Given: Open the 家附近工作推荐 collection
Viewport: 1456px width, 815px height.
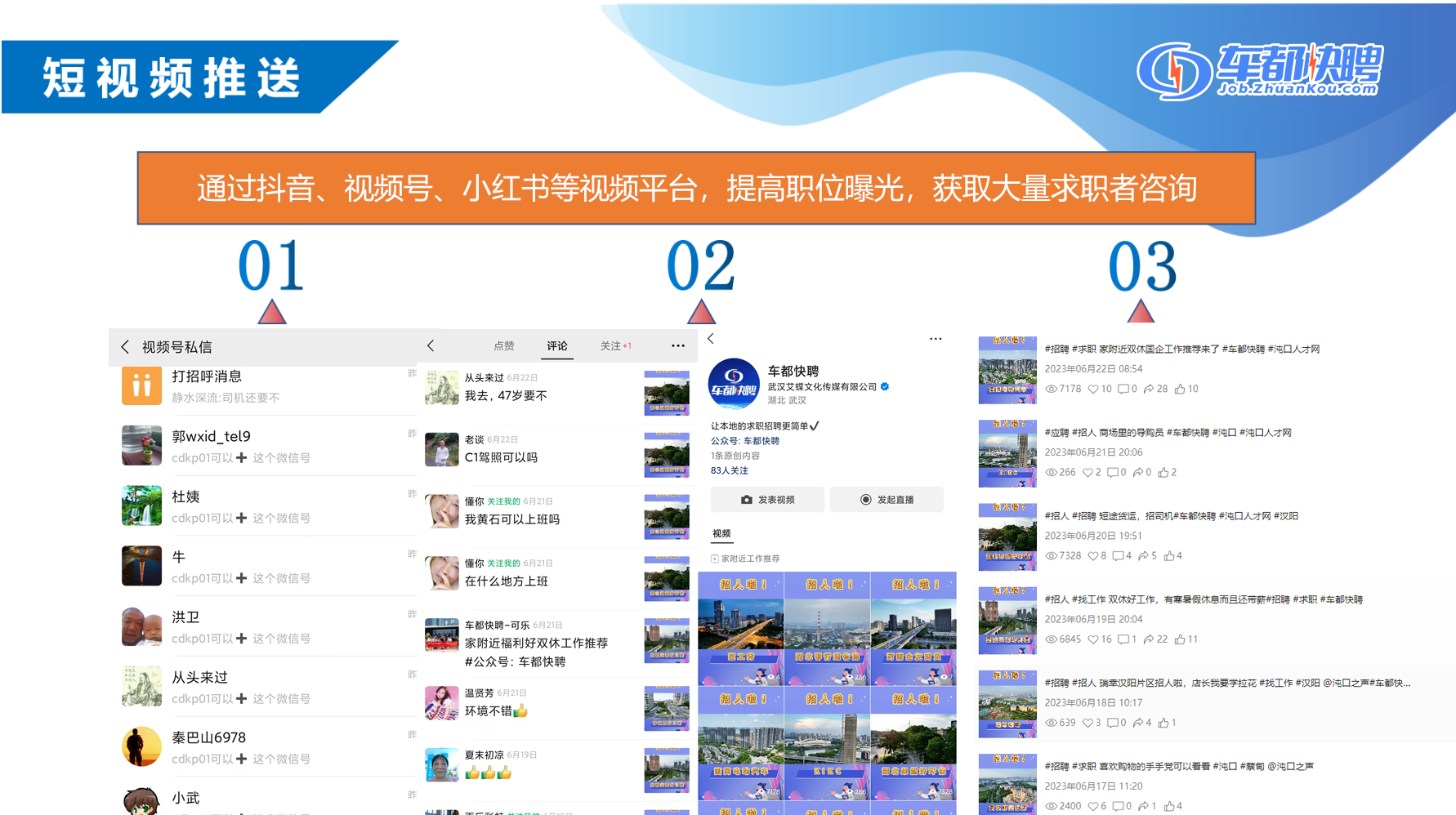Looking at the screenshot, I should (745, 559).
